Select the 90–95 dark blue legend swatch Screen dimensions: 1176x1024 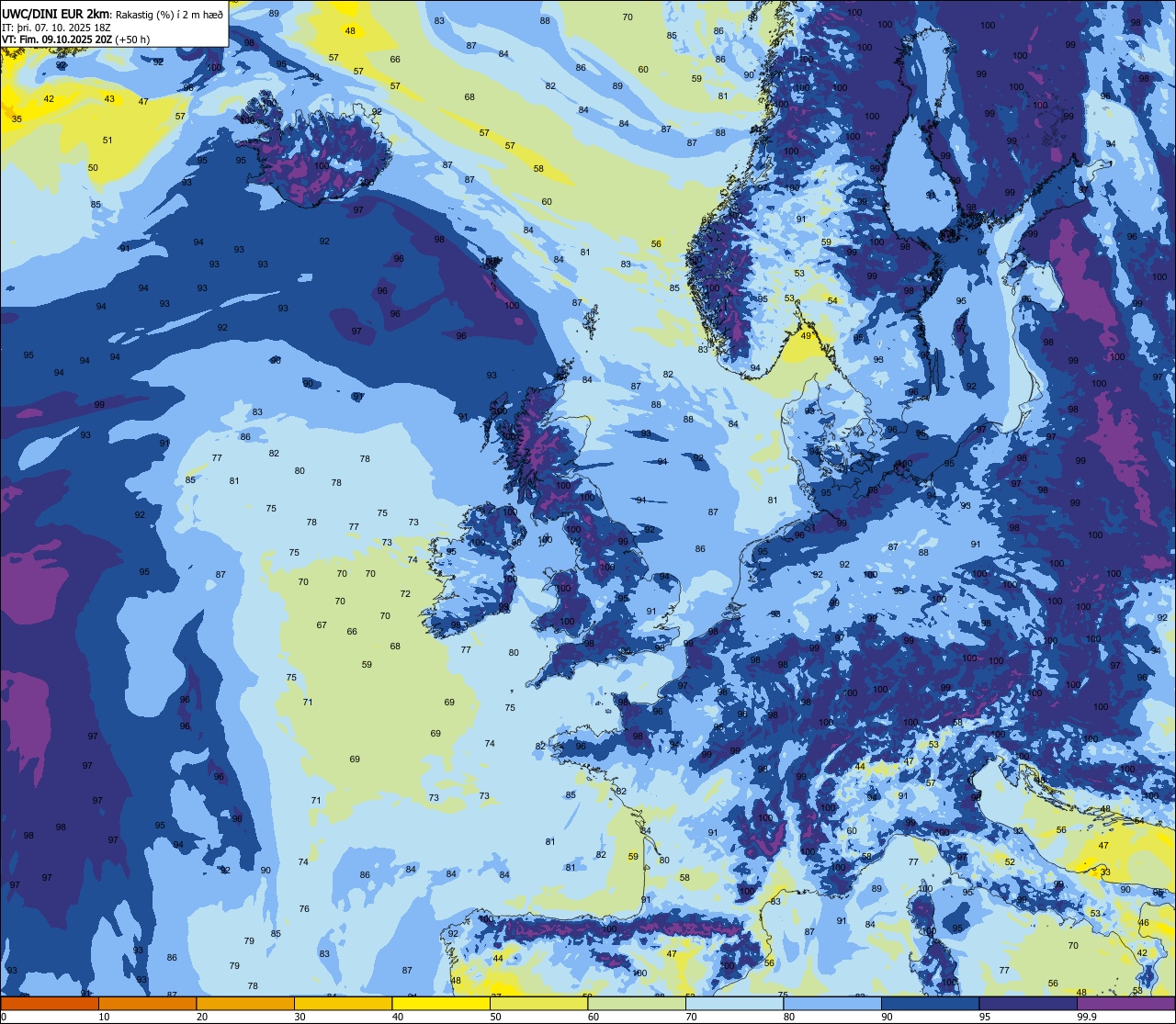(x=930, y=1003)
